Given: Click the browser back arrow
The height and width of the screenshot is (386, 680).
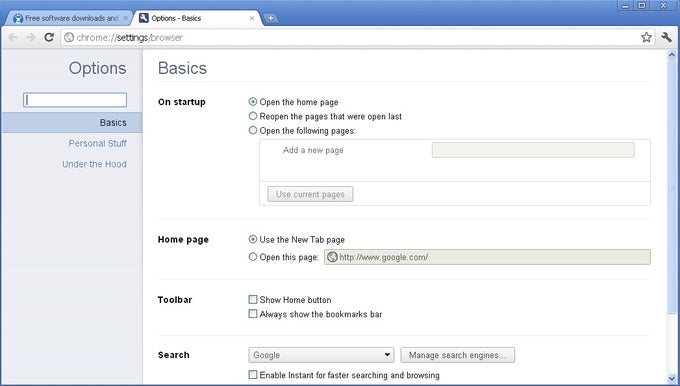Looking at the screenshot, I should (13, 38).
